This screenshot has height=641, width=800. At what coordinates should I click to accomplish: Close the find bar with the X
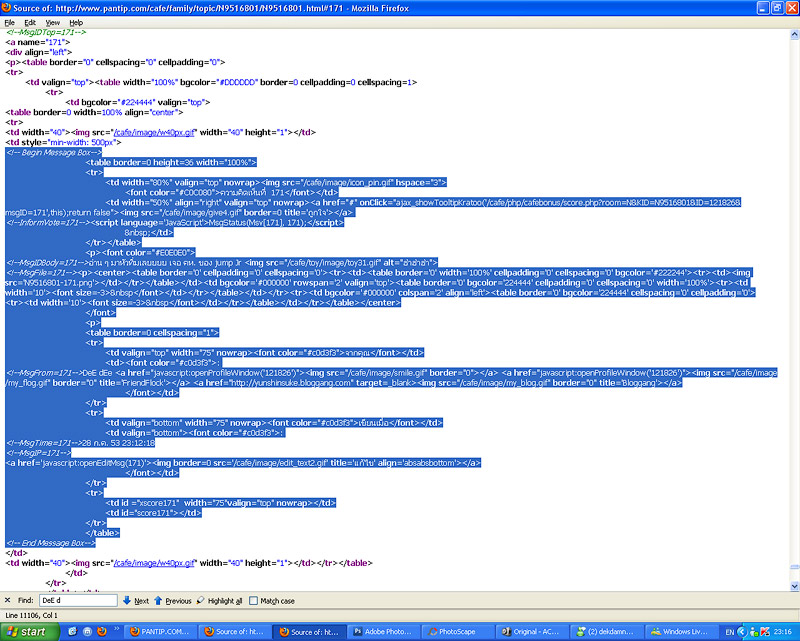tap(7, 600)
